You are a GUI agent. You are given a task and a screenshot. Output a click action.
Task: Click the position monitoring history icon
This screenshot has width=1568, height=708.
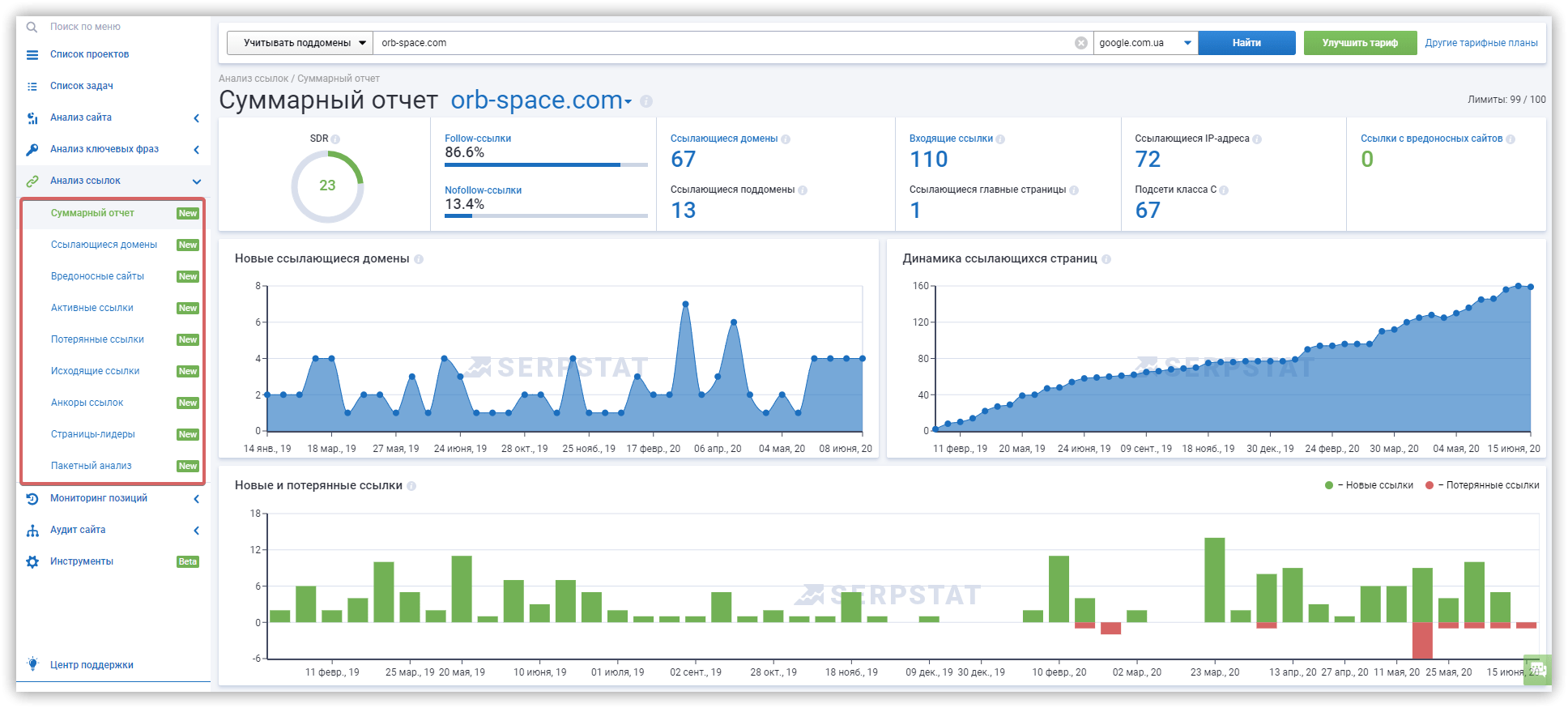coord(32,499)
